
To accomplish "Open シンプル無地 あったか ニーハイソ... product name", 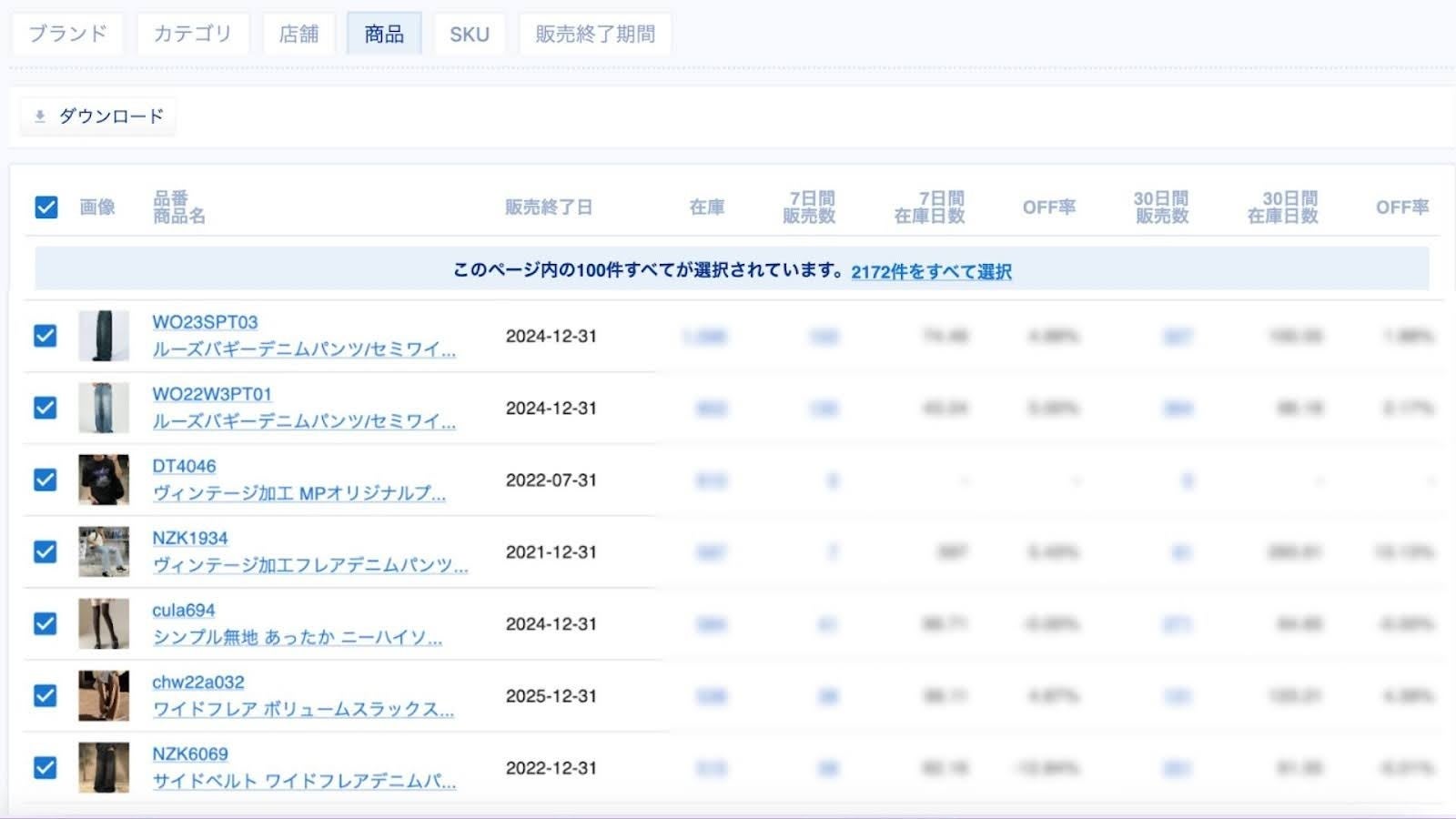I will pos(298,637).
